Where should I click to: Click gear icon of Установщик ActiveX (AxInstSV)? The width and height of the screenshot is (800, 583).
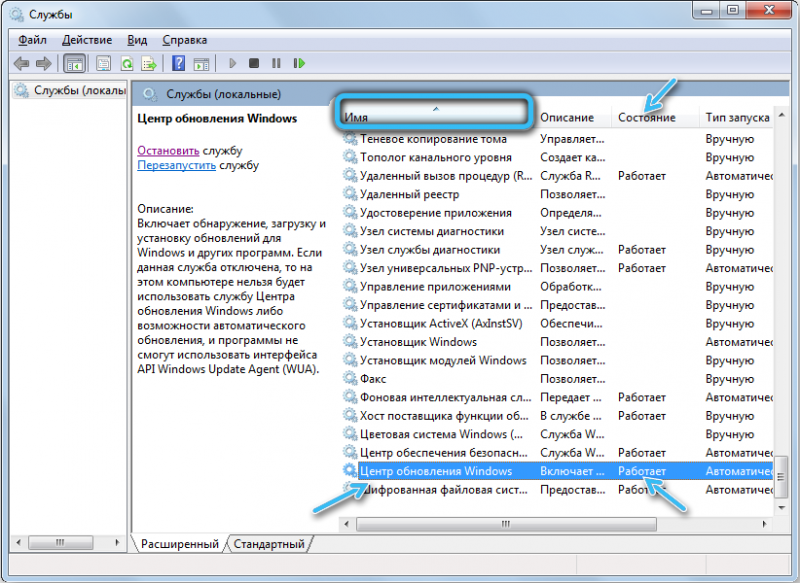point(349,323)
